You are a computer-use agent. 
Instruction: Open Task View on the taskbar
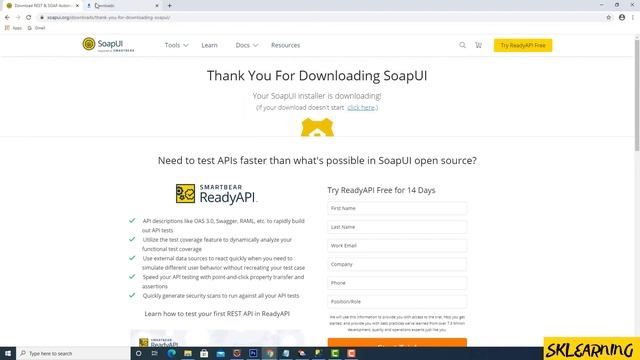coord(155,353)
